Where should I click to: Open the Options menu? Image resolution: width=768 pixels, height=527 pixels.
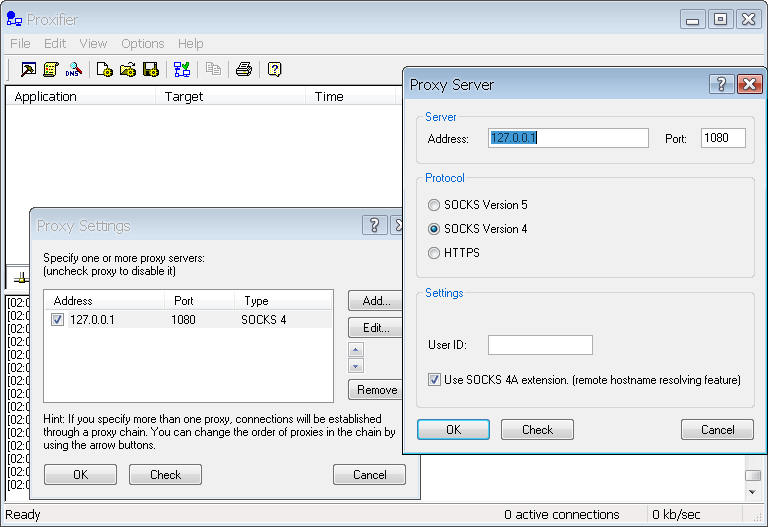[x=143, y=44]
